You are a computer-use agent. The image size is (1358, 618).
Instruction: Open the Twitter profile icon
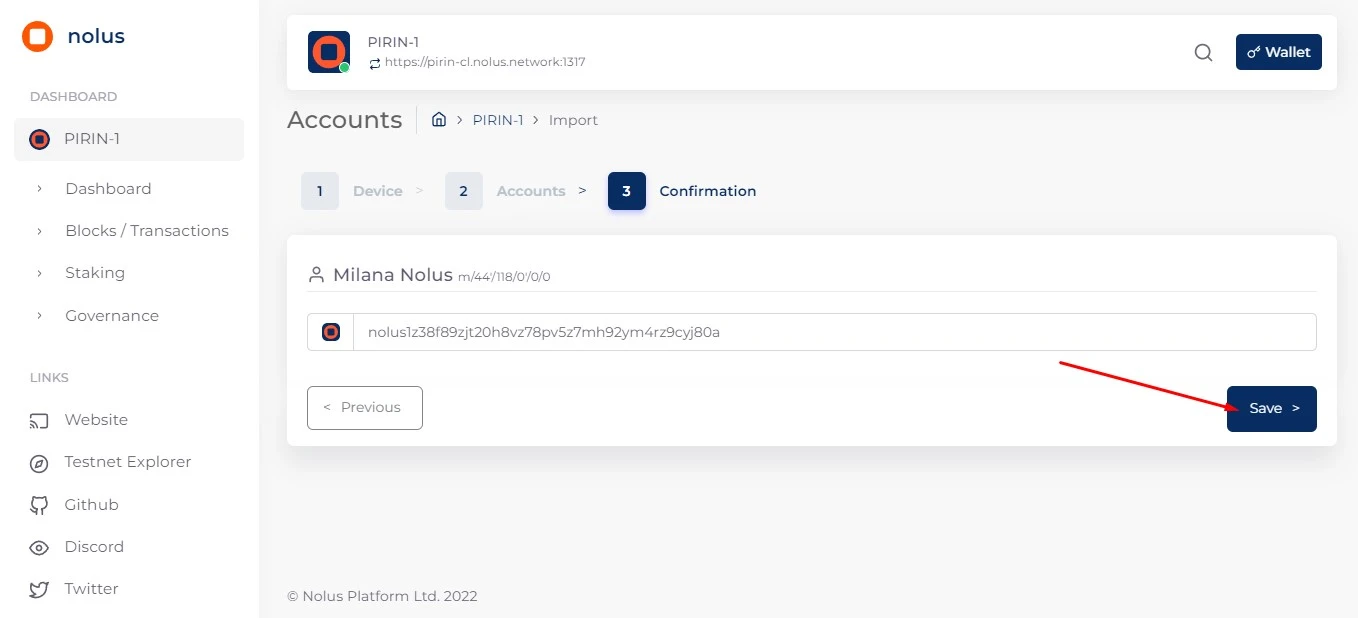[38, 589]
